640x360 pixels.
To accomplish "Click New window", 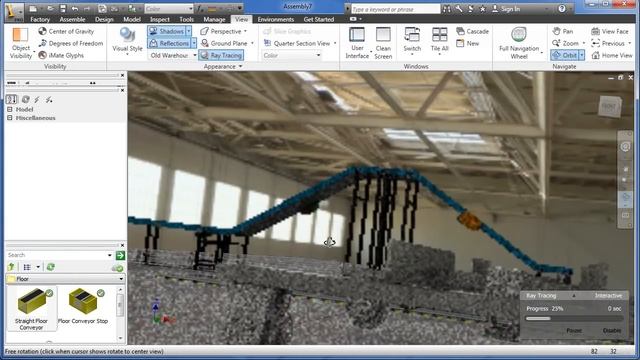I will point(468,43).
